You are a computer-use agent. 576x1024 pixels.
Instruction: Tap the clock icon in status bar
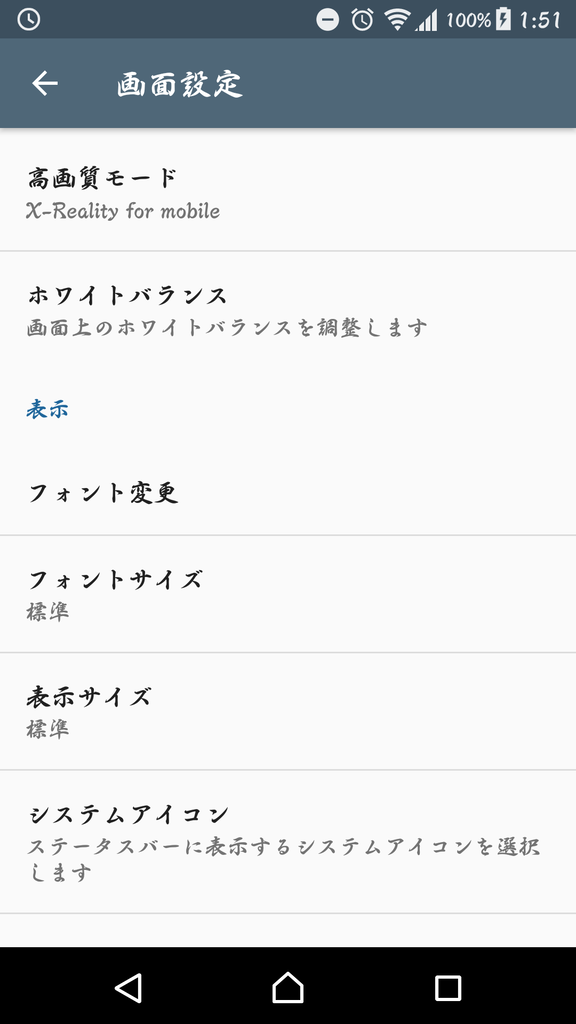[x=29, y=20]
